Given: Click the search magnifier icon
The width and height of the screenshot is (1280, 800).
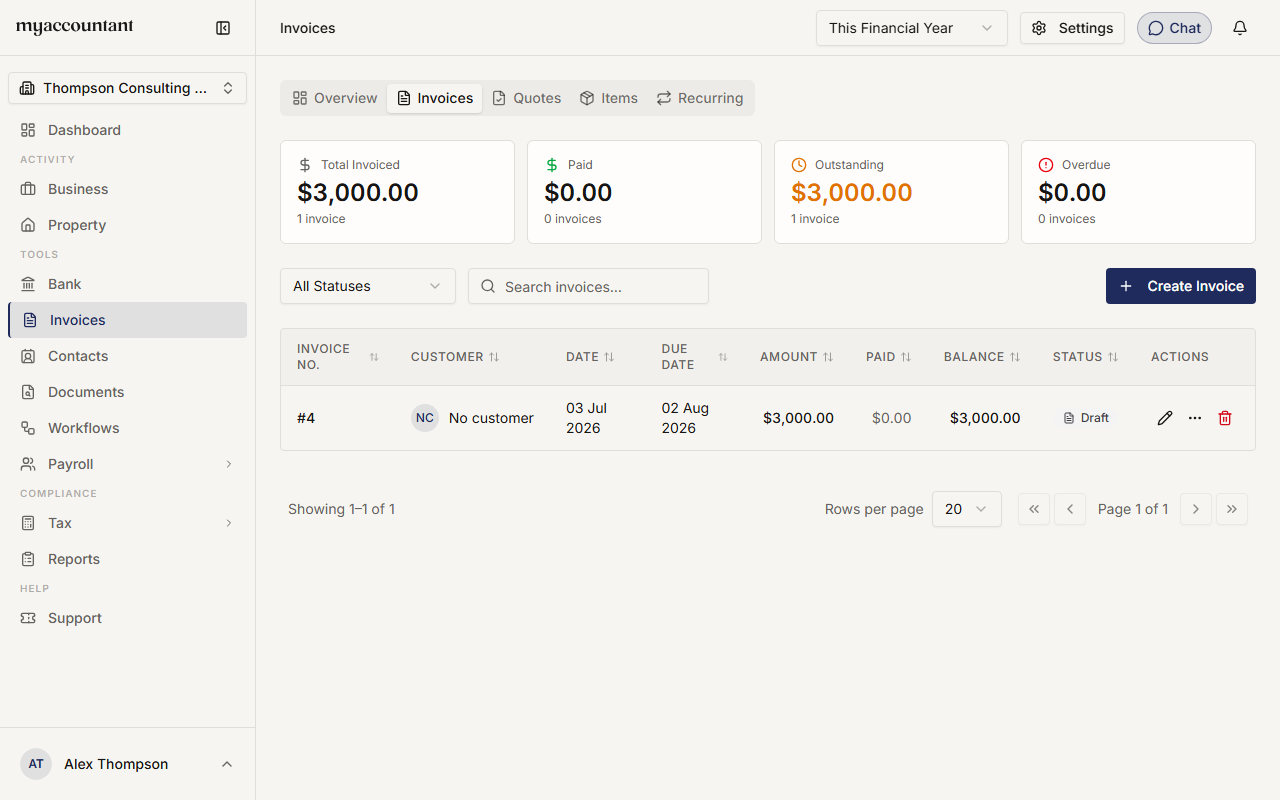Looking at the screenshot, I should (488, 286).
